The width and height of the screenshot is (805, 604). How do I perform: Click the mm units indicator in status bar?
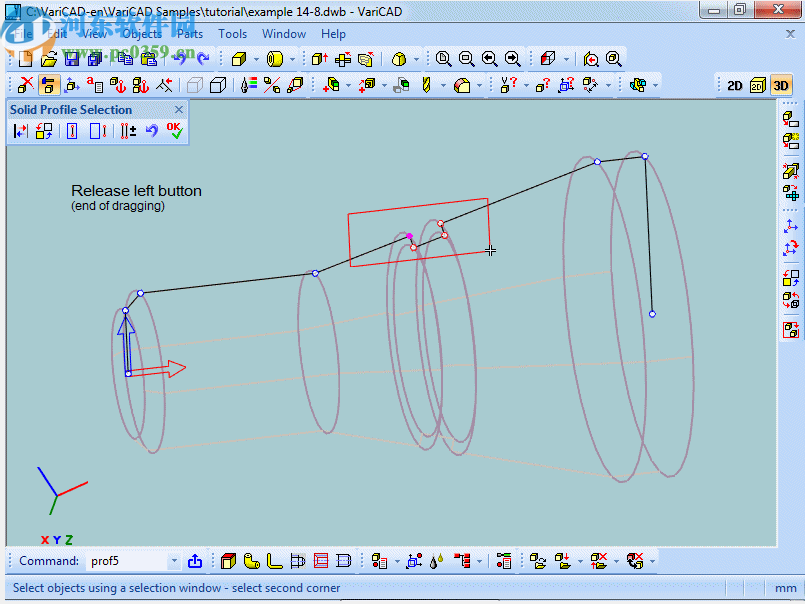(785, 588)
